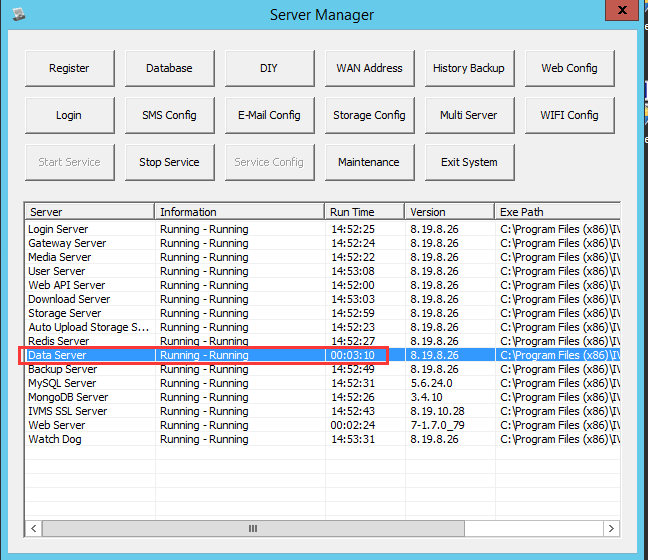Click Web Server version 7-1.7.0_79
This screenshot has width=648, height=560.
(x=437, y=426)
